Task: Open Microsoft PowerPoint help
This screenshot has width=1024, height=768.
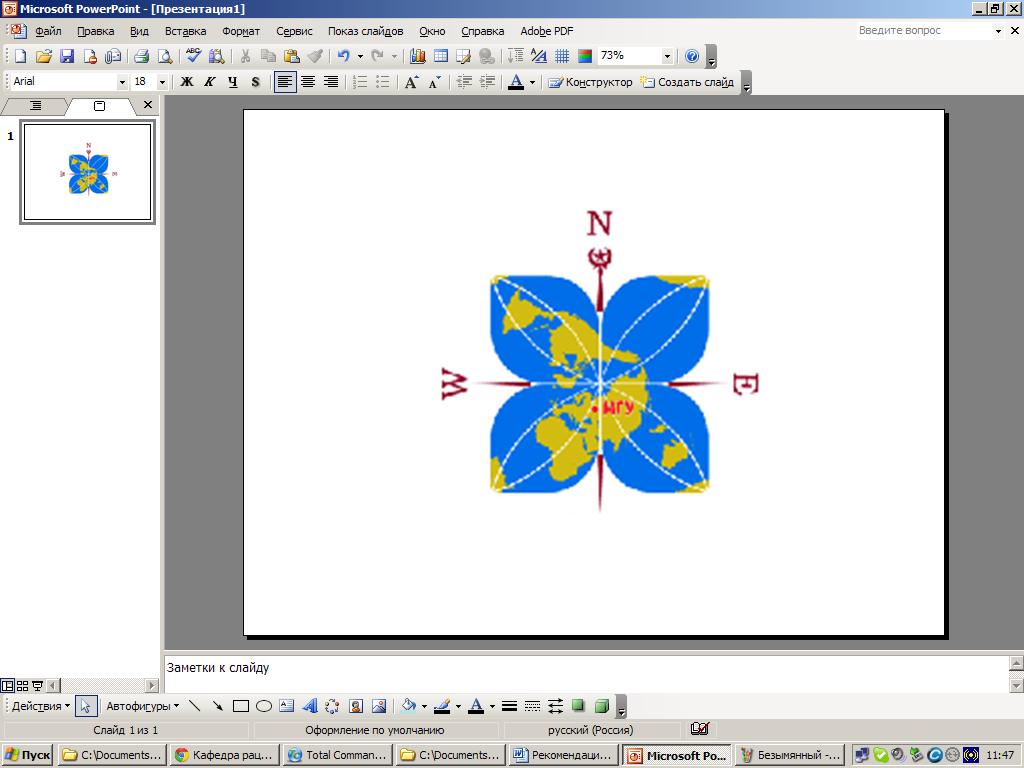Action: pos(692,56)
